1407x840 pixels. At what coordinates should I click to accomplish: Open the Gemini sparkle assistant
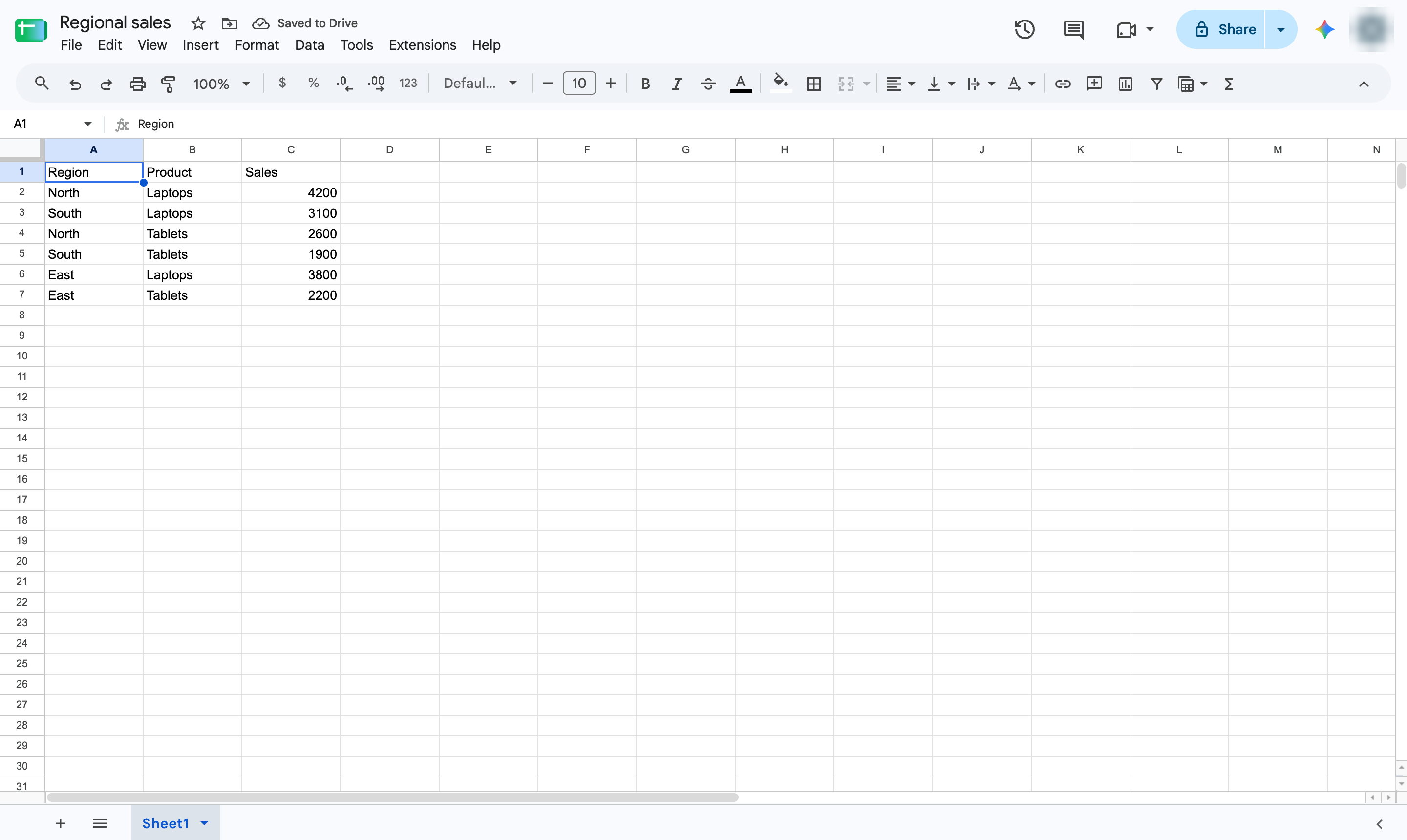(1324, 29)
